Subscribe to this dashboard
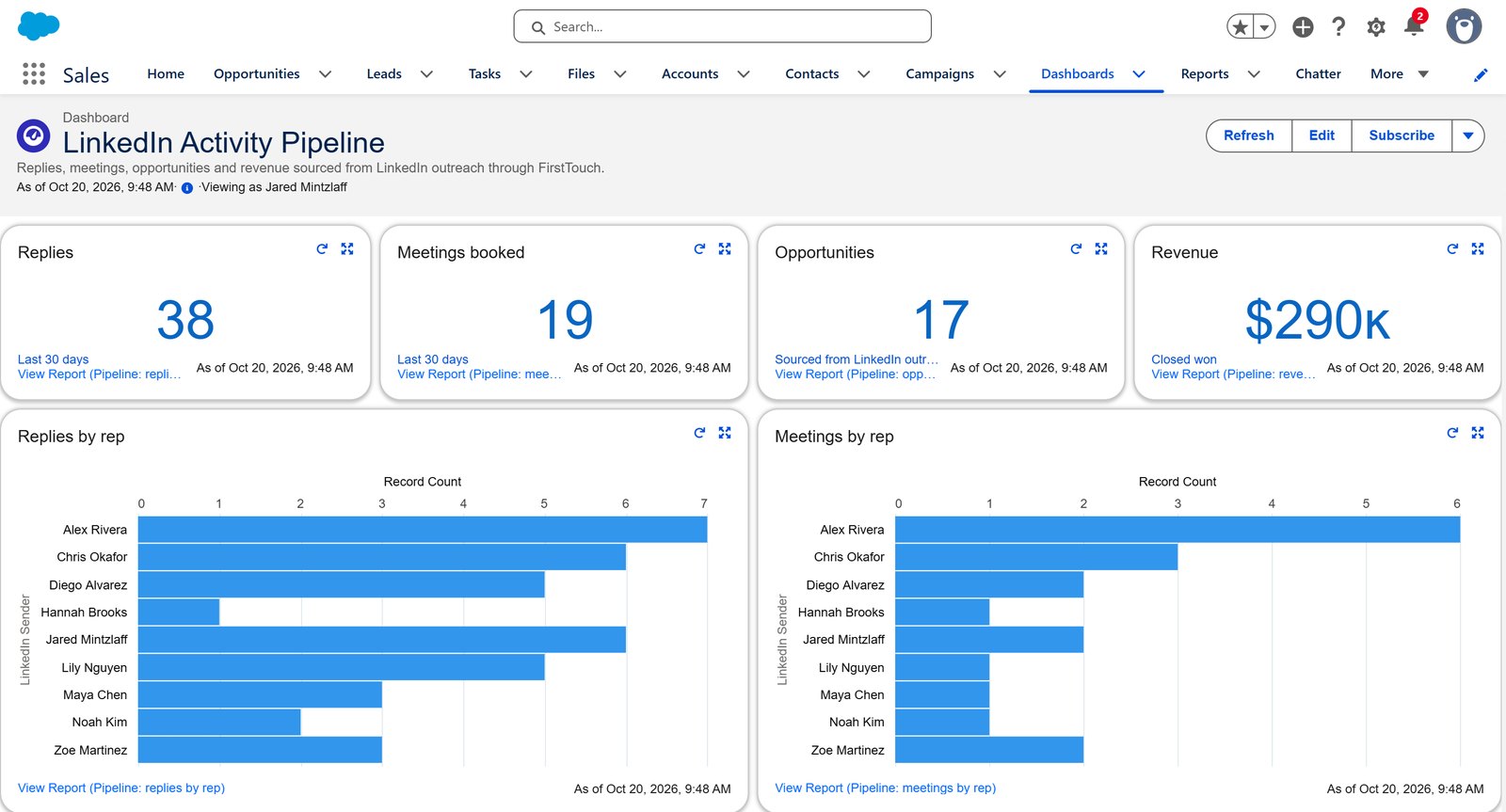The image size is (1506, 812). (x=1402, y=135)
